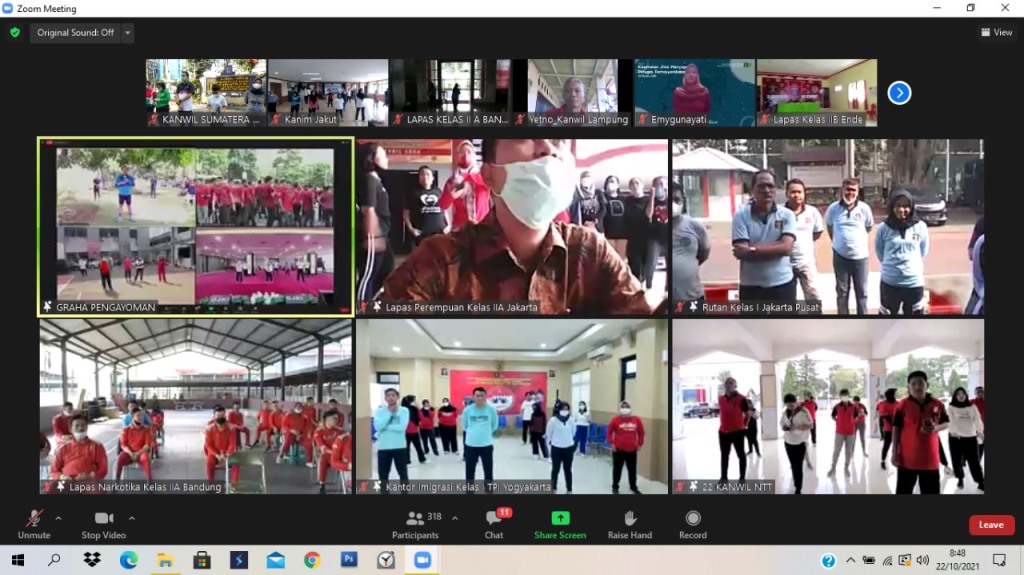Leave the meeting
The width and height of the screenshot is (1024, 575).
[990, 525]
